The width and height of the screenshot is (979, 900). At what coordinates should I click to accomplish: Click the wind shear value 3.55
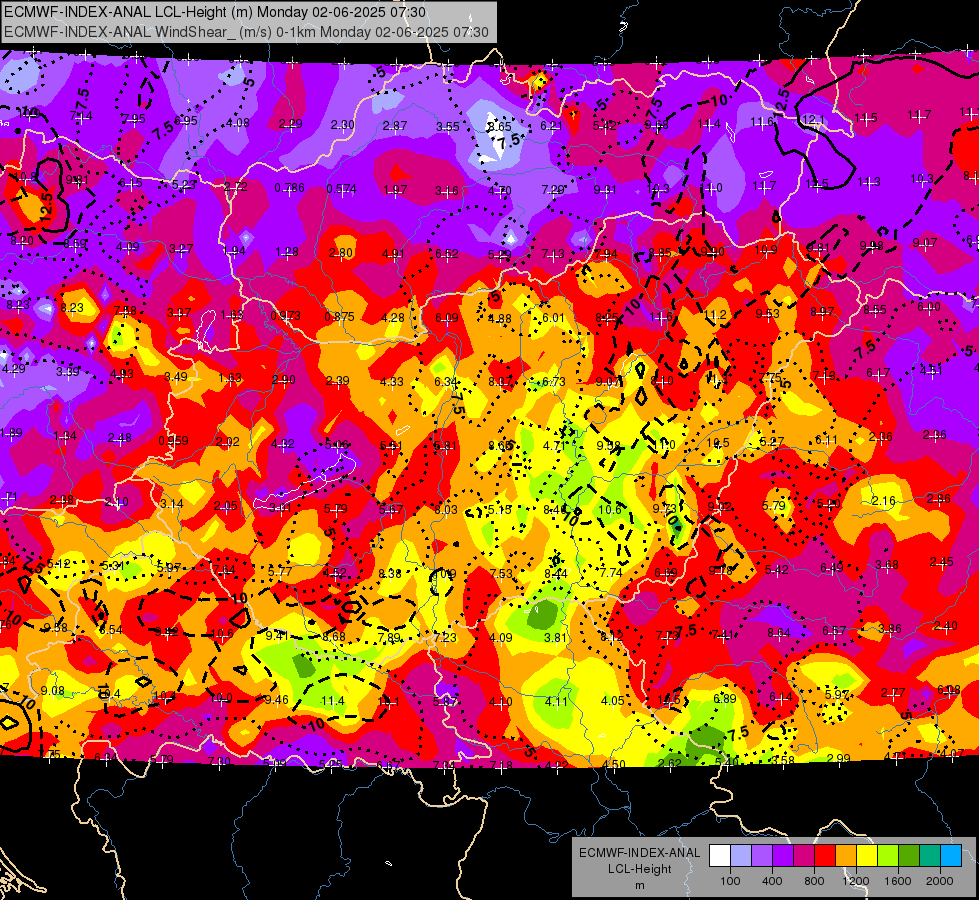tap(448, 126)
